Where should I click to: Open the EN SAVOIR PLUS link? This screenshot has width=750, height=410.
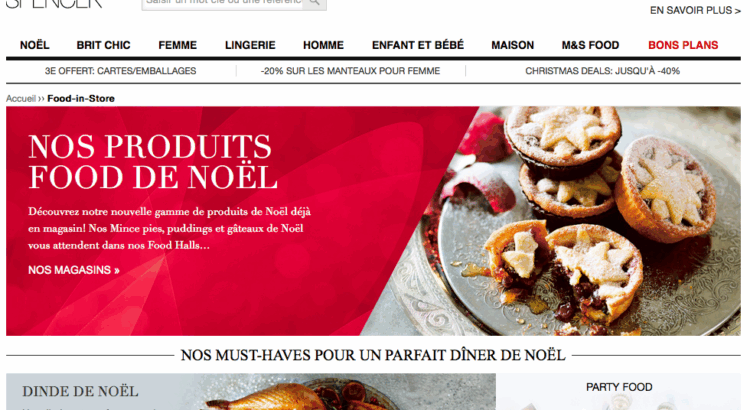coord(695,11)
